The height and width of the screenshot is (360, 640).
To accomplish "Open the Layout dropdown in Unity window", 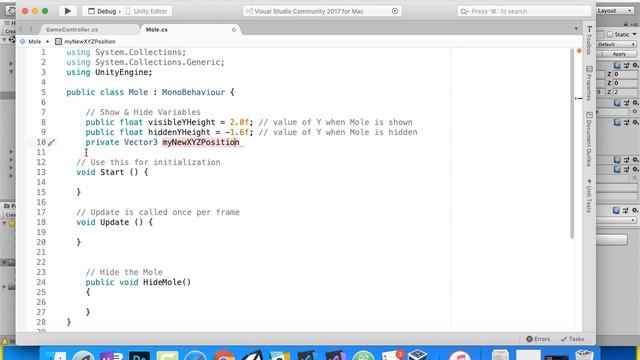I will coord(616,11).
